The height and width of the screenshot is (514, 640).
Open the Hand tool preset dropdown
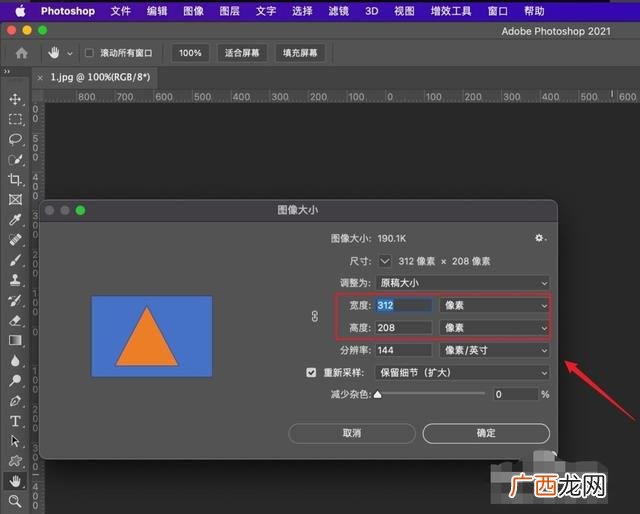(x=70, y=53)
